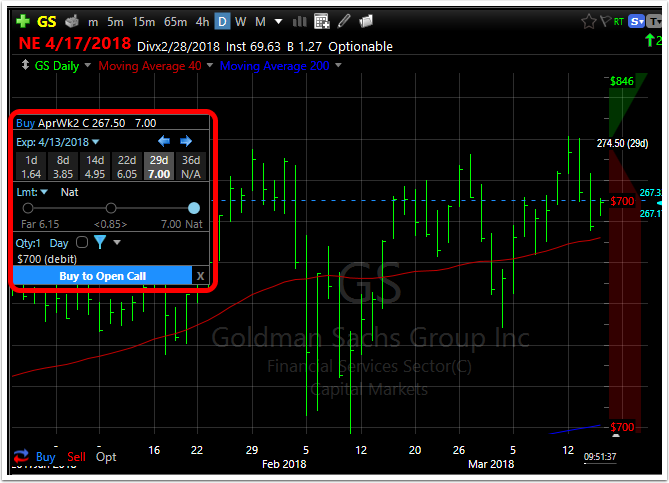Image resolution: width=669 pixels, height=483 pixels.
Task: Click the right blue arrow for next strike
Action: [186, 141]
